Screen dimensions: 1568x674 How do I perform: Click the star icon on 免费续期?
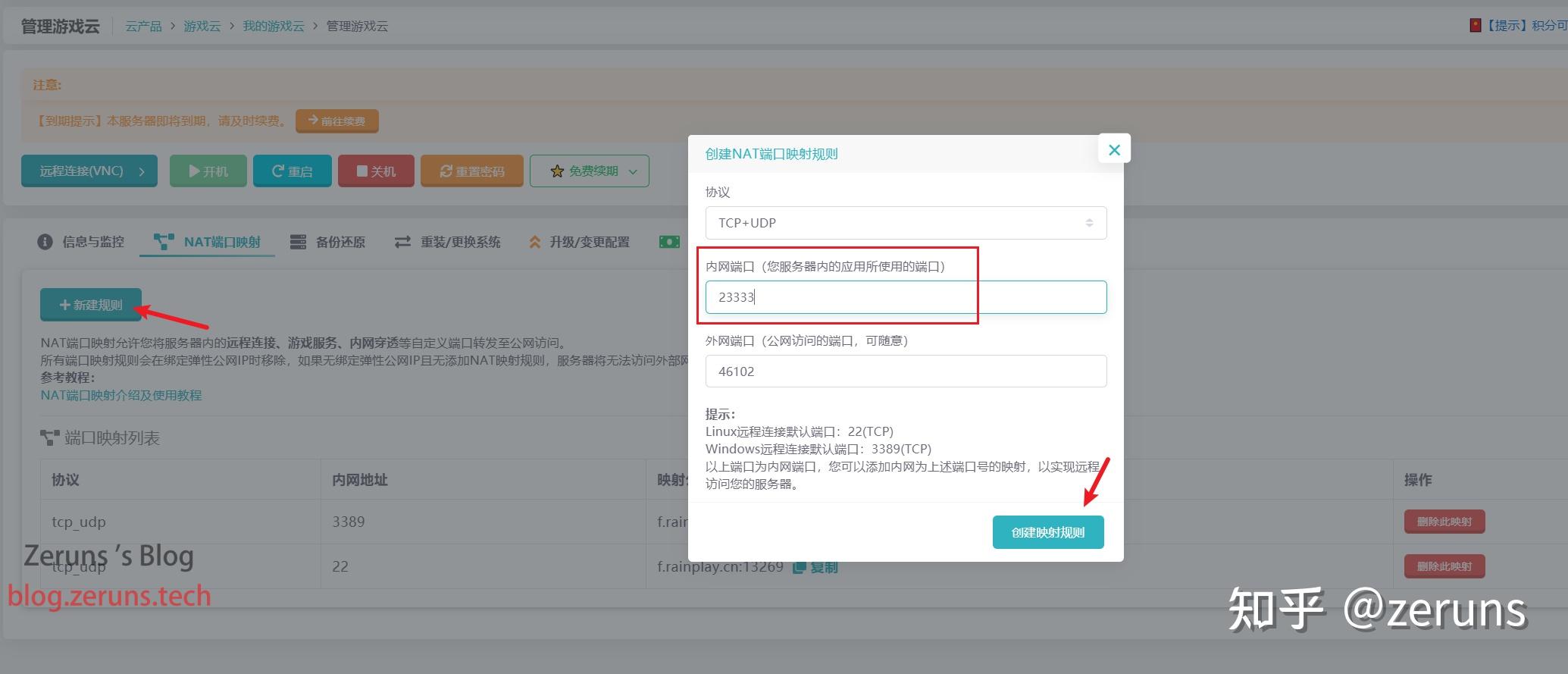coord(557,171)
